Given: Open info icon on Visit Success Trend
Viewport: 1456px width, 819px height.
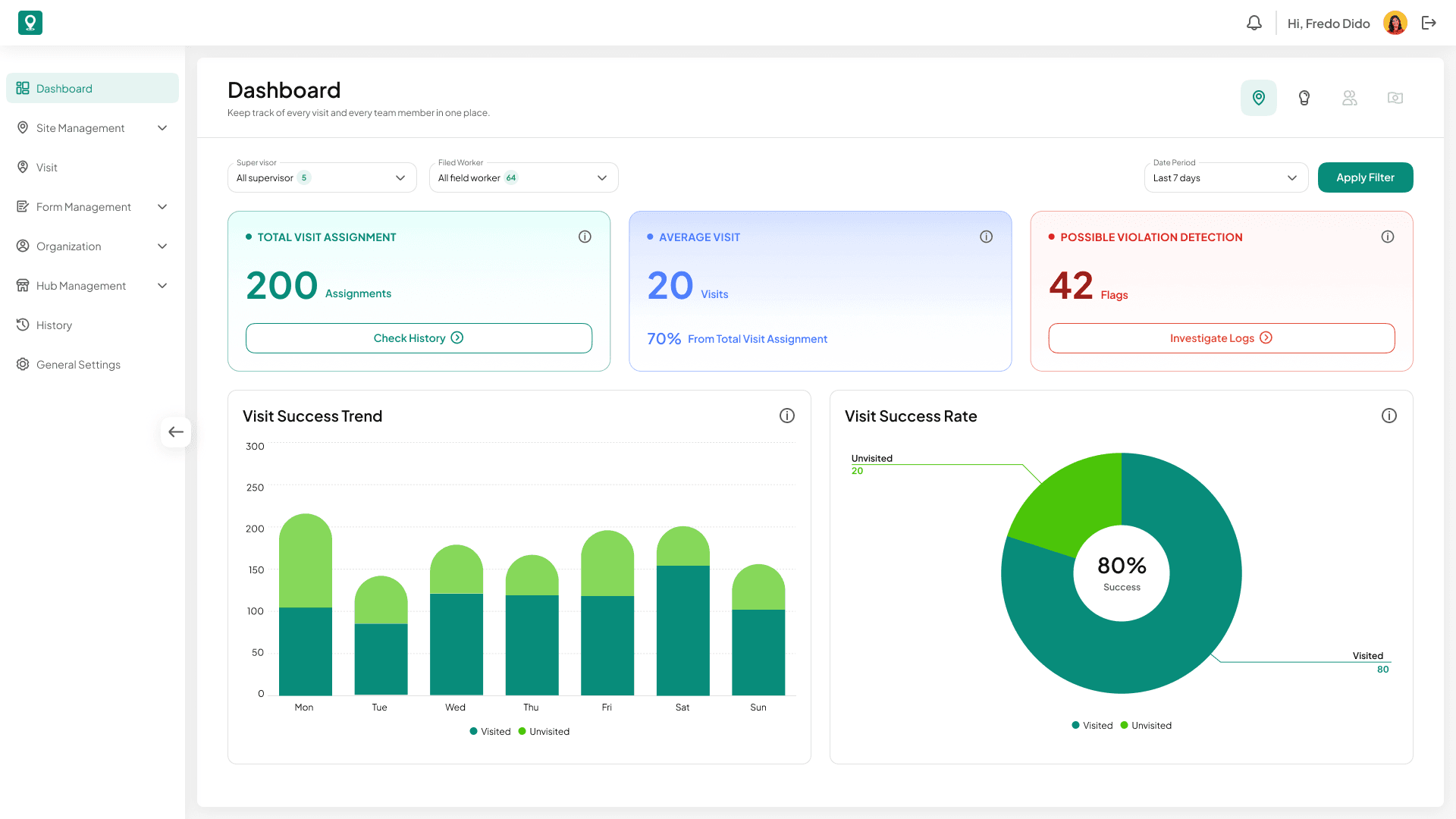Looking at the screenshot, I should pyautogui.click(x=787, y=416).
